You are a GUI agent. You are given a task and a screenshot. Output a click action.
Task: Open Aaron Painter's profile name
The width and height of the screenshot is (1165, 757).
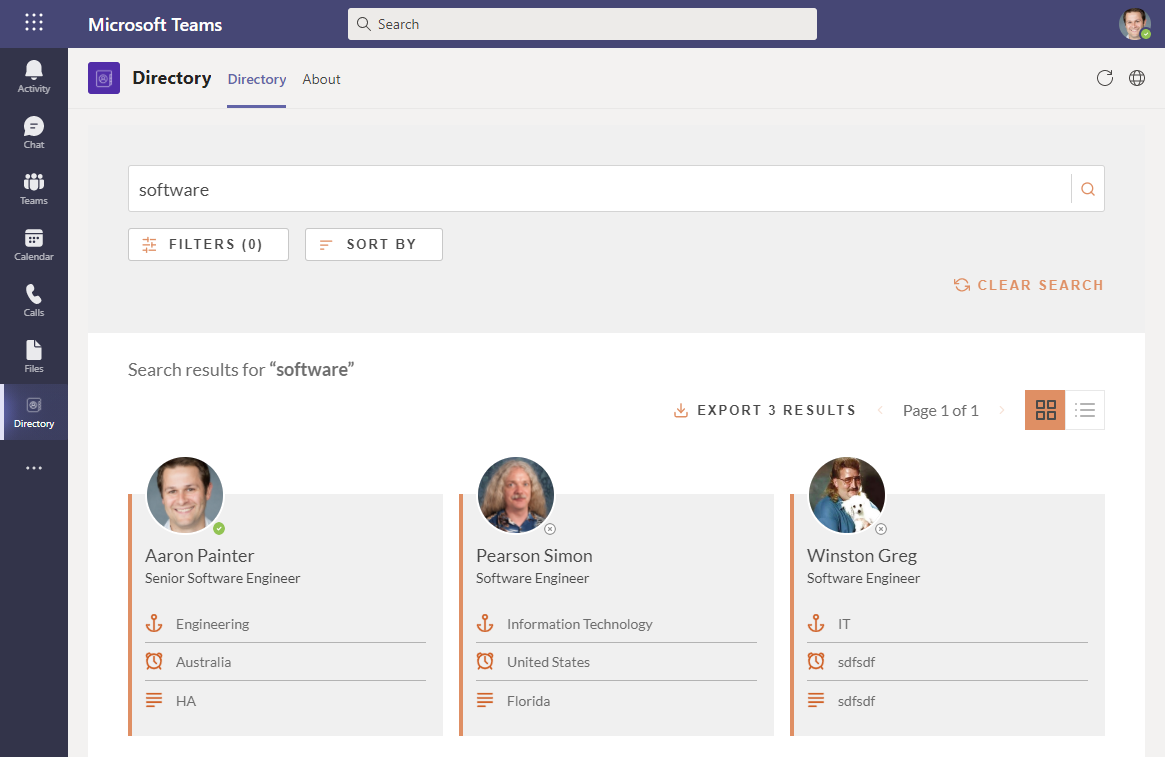pos(199,556)
